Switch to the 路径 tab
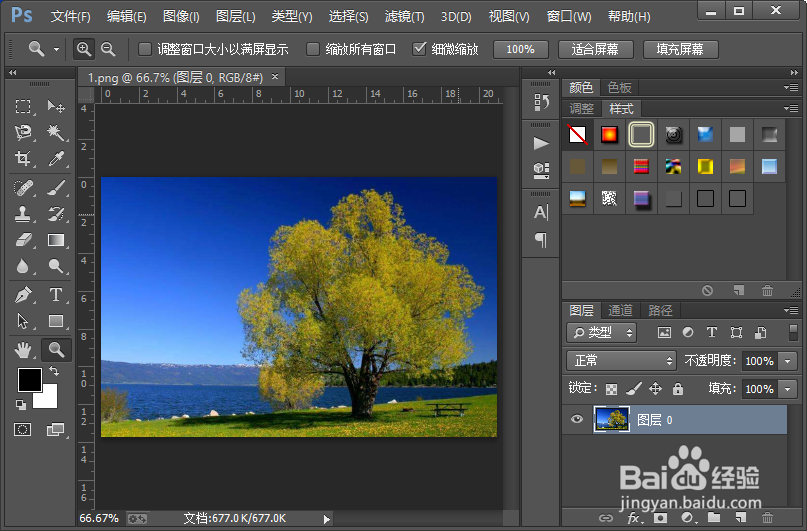 [660, 310]
